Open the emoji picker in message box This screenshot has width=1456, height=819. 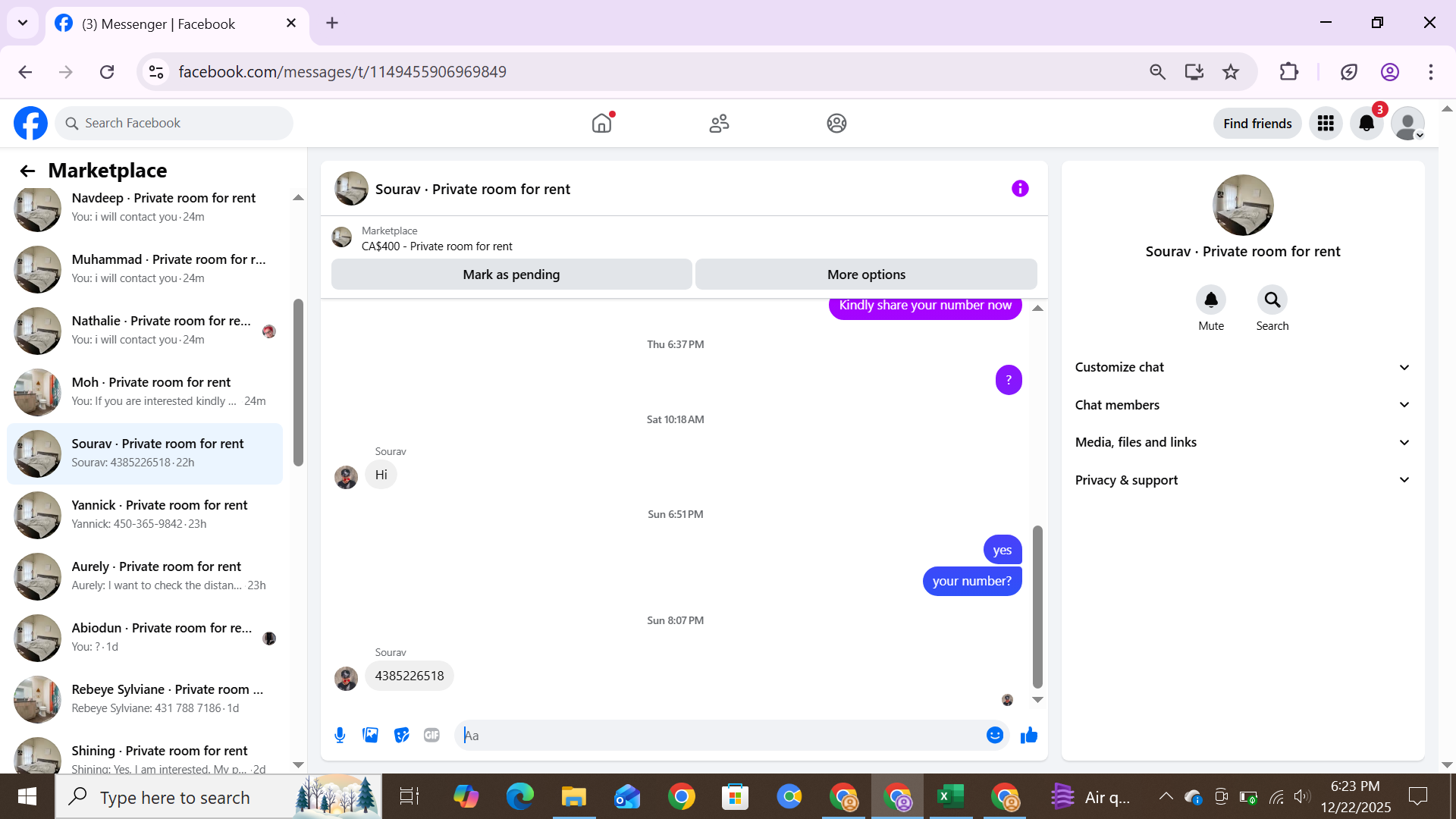pos(995,735)
